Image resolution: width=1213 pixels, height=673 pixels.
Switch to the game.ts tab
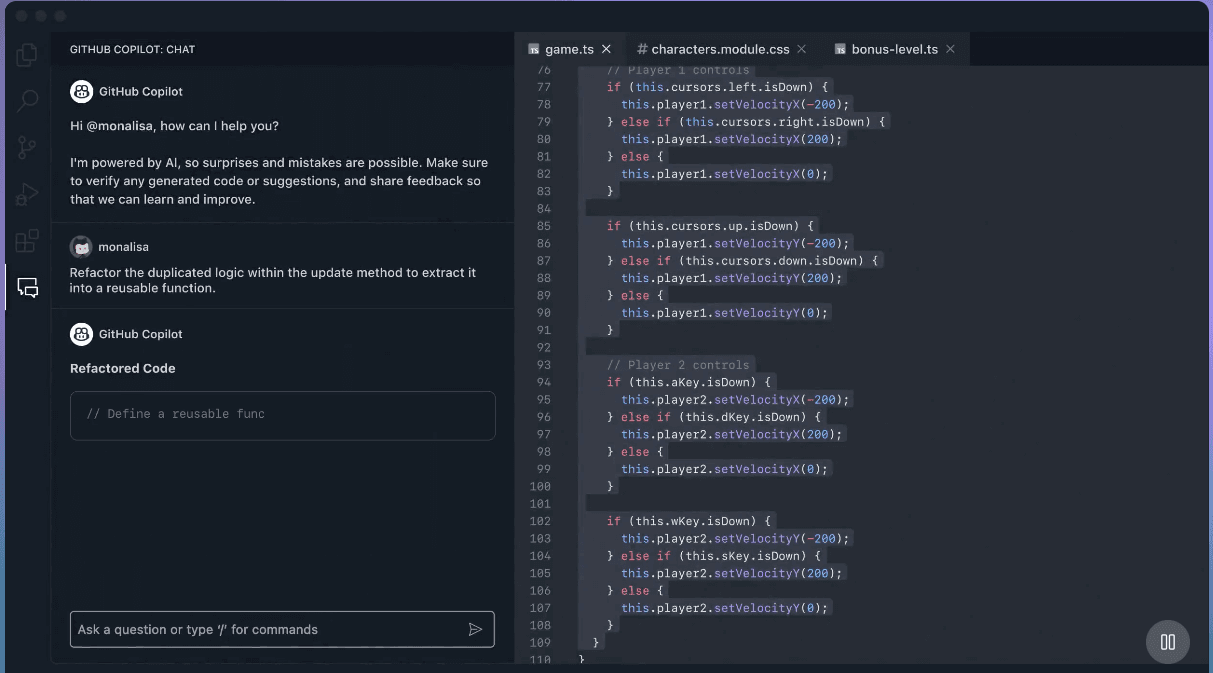569,49
